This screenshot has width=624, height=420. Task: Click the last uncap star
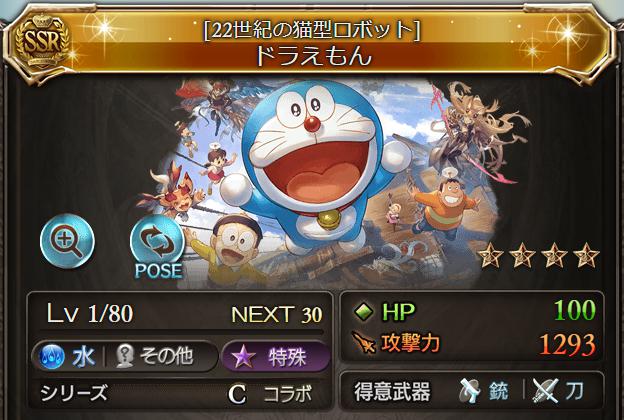(586, 256)
